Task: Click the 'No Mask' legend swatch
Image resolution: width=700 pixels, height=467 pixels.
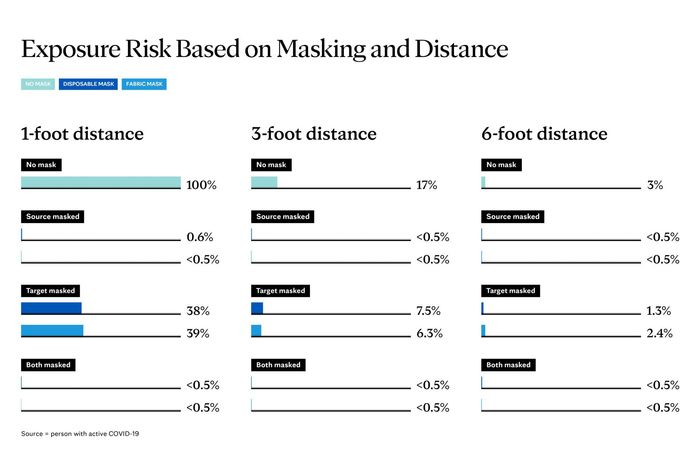Action: [x=38, y=85]
